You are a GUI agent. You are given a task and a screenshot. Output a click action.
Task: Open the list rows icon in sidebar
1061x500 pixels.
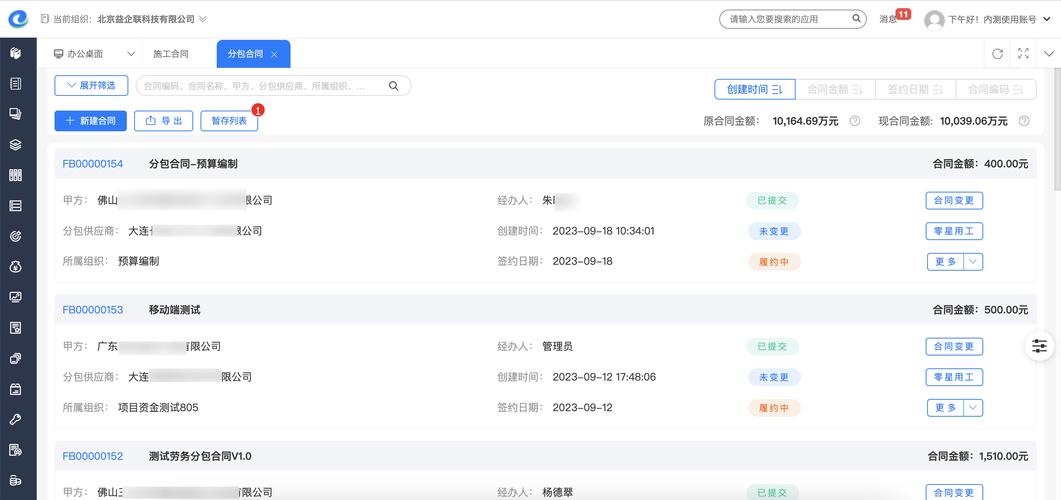[15, 206]
